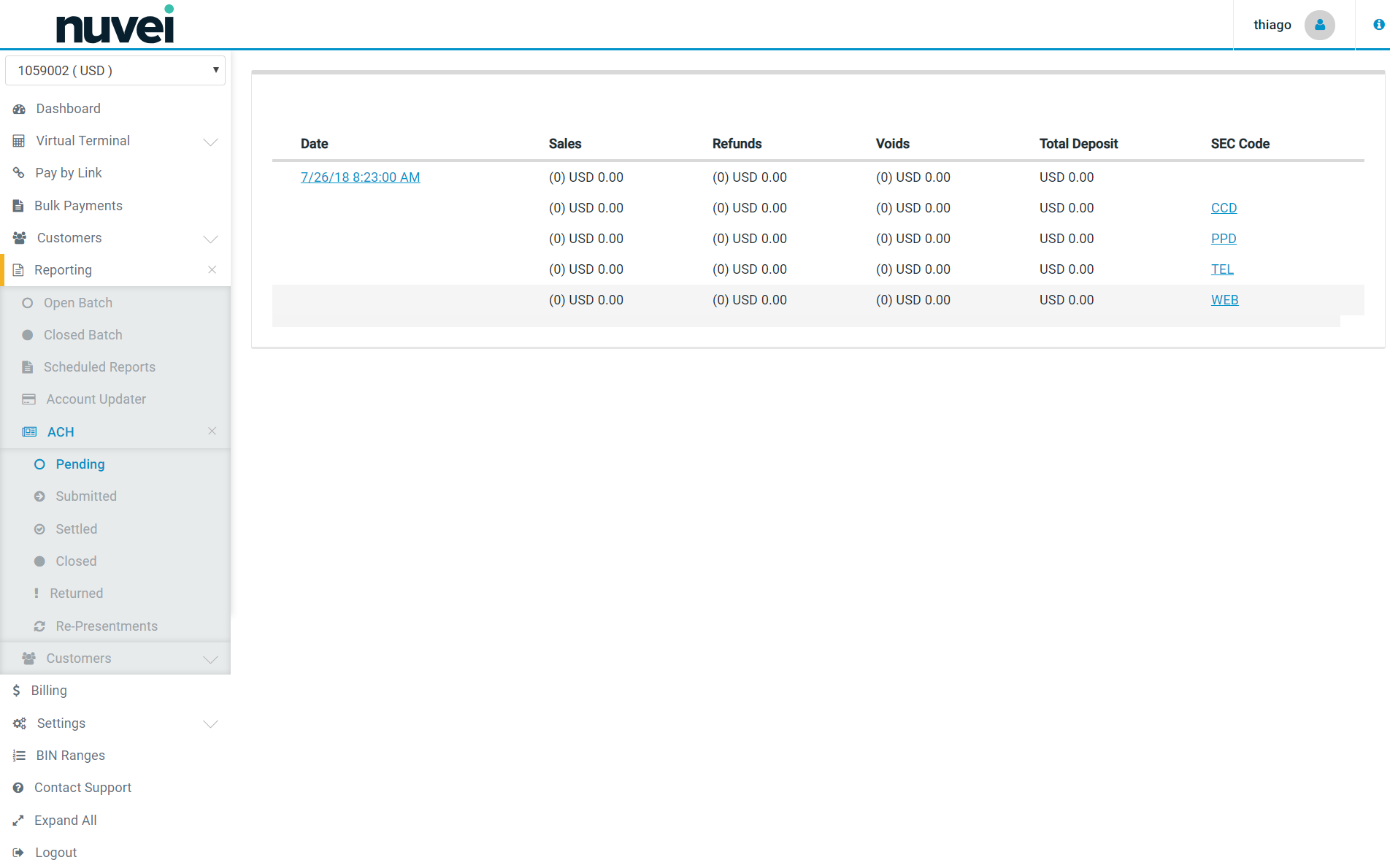Click the Billing dollar sign icon
Image resolution: width=1390 pixels, height=868 pixels.
(x=16, y=691)
